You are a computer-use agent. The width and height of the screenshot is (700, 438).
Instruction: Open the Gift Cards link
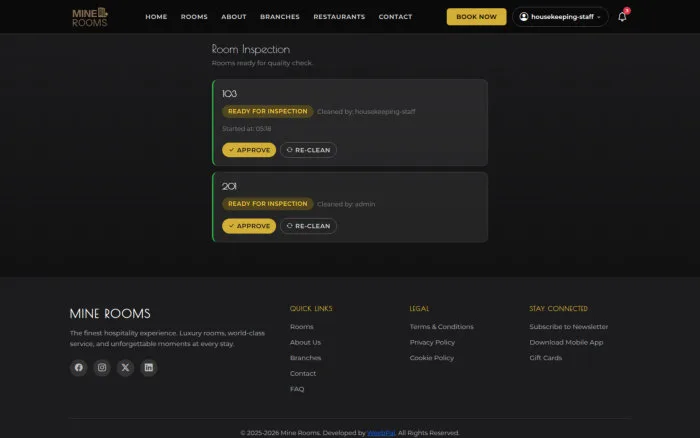click(546, 358)
